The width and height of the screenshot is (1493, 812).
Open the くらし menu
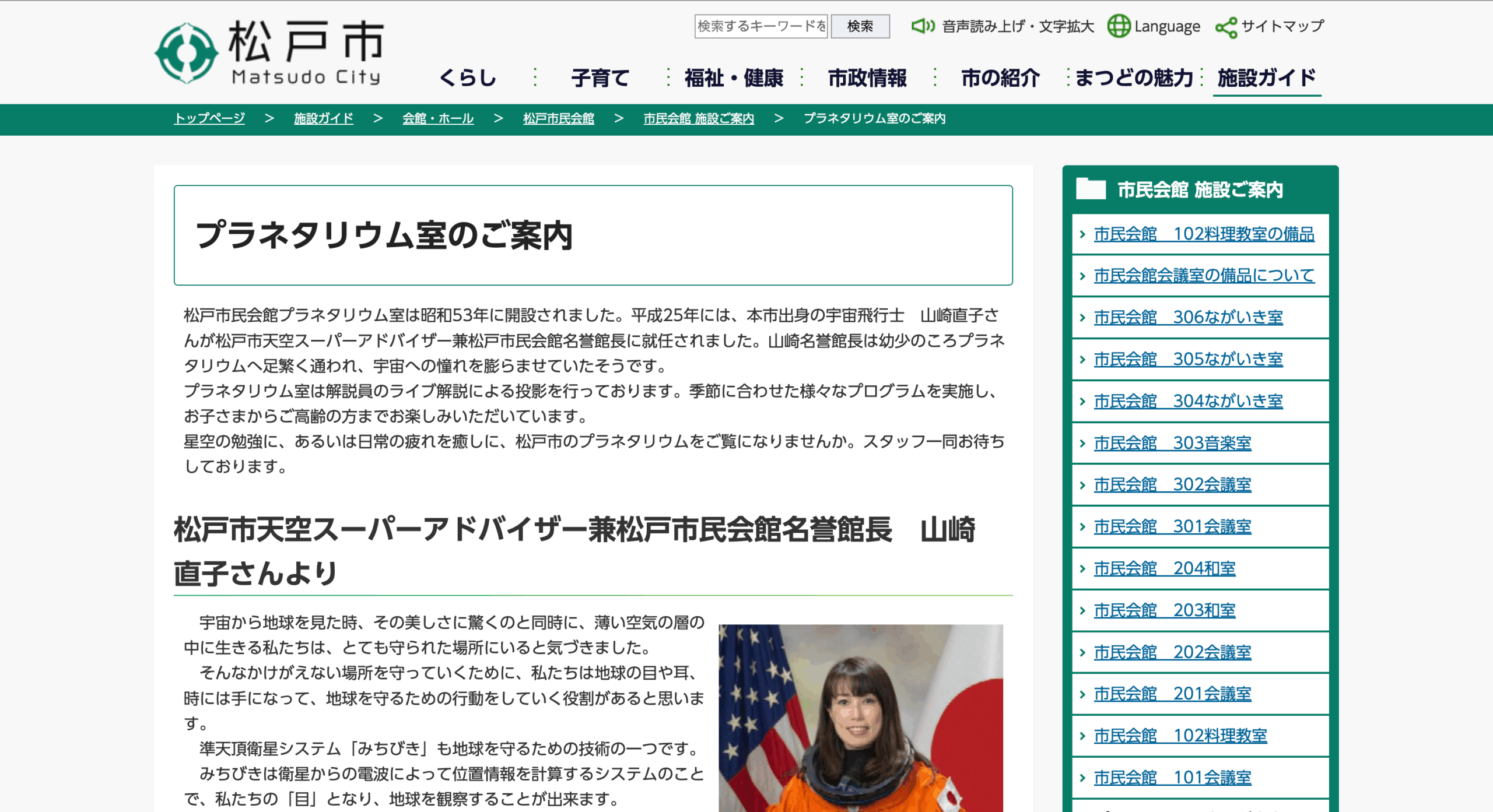click(x=468, y=78)
